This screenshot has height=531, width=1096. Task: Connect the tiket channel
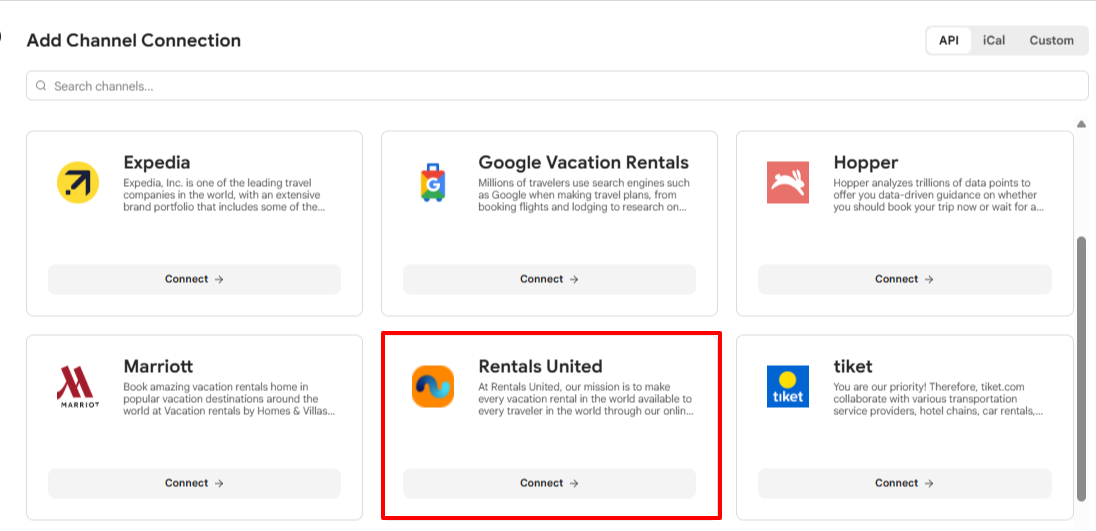[x=904, y=483]
